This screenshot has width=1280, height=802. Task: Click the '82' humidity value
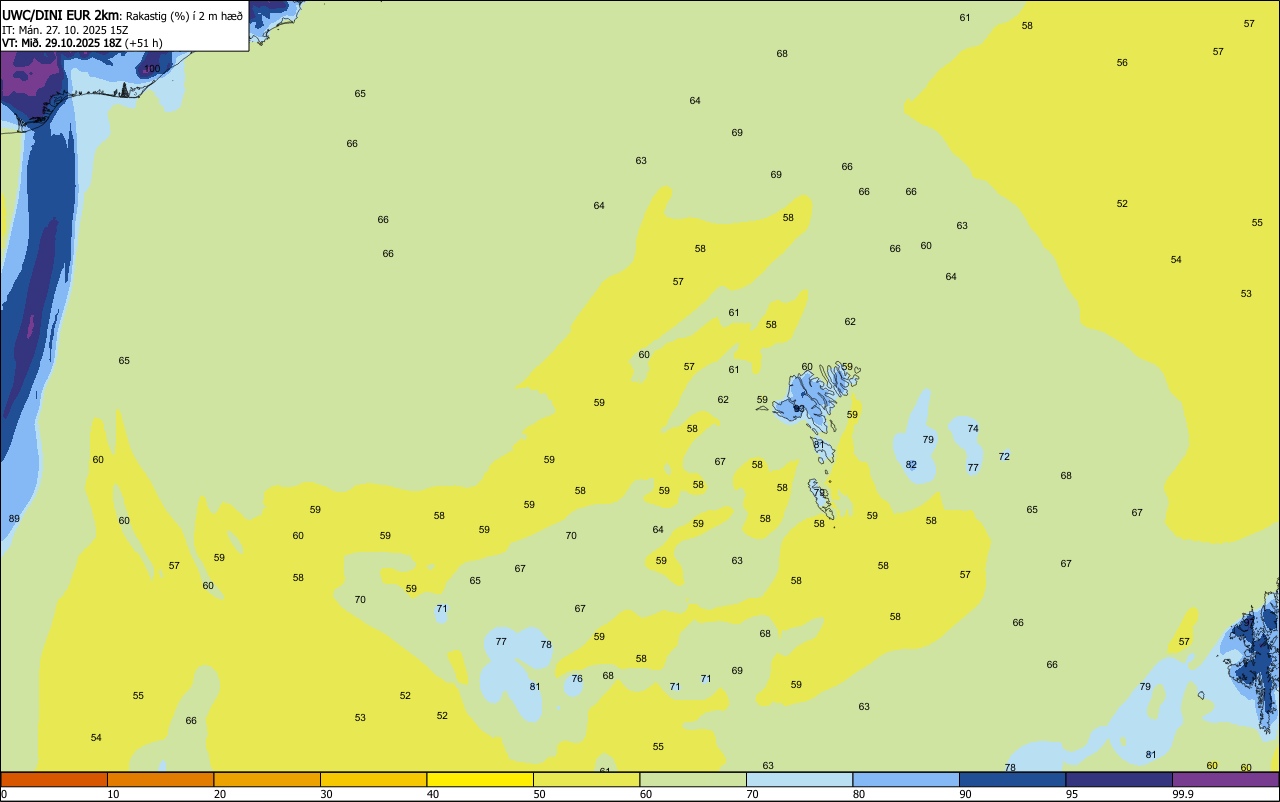pos(911,464)
